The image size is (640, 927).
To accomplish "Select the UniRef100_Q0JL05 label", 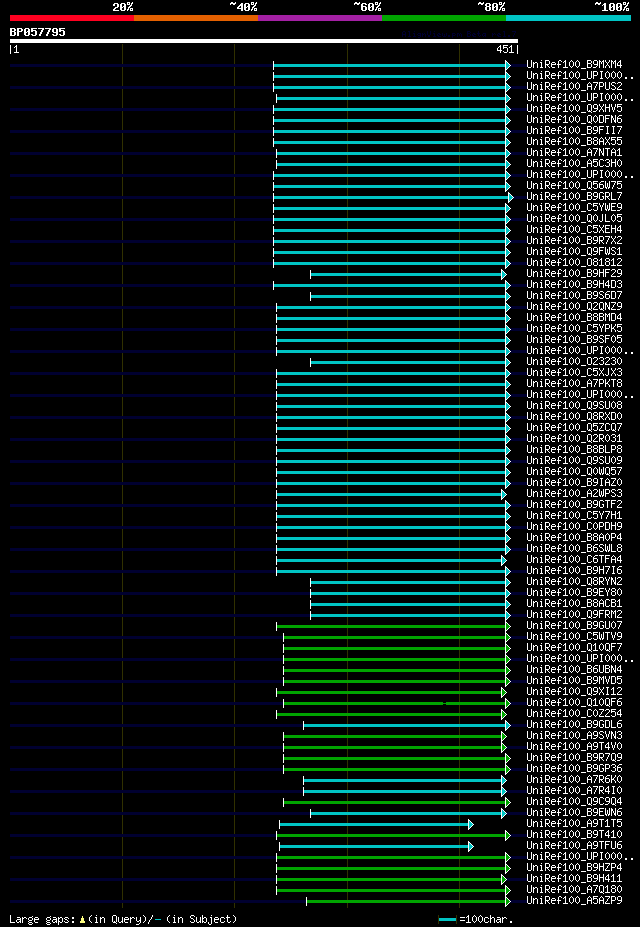I will coord(574,219).
